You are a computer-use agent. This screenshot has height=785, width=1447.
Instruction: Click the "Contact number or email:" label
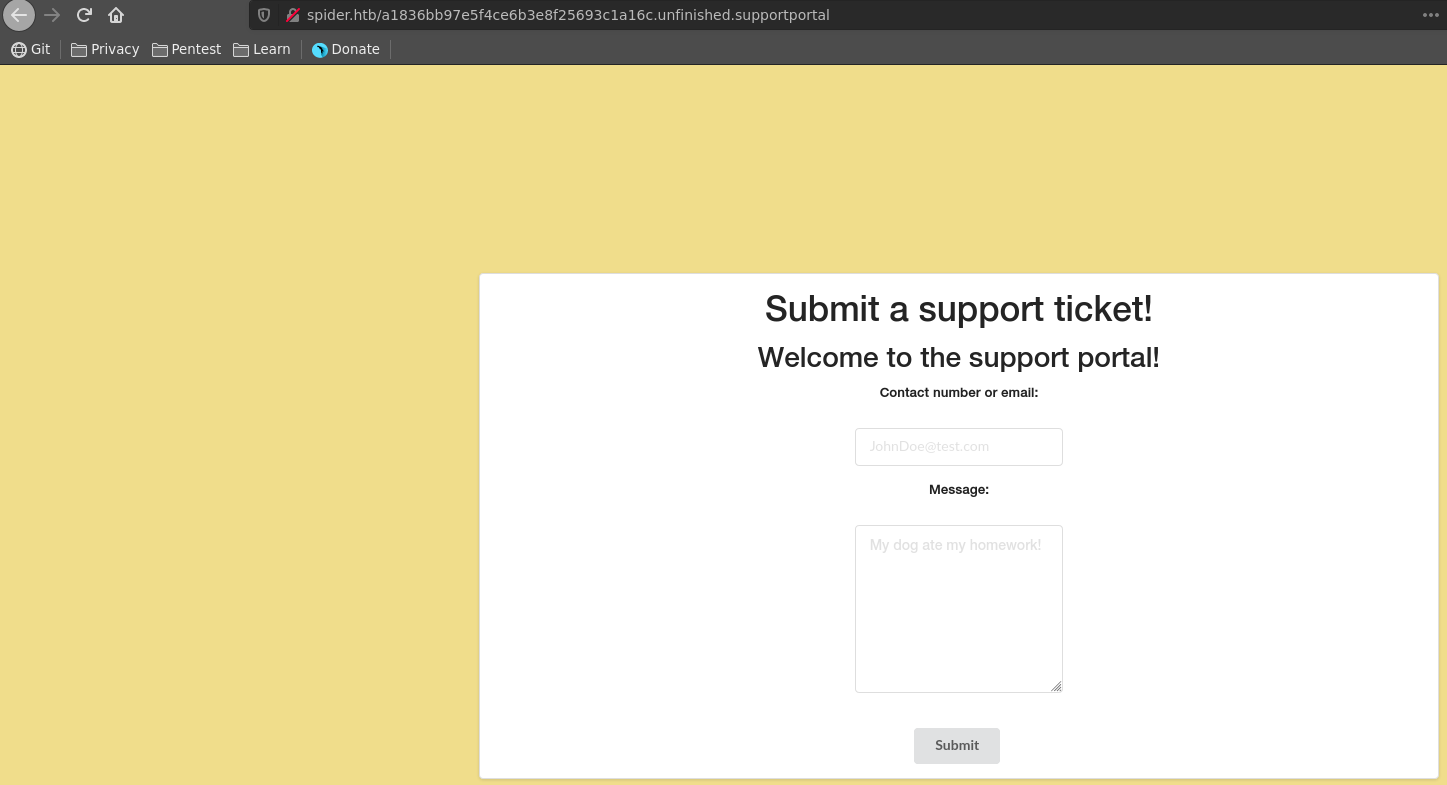tap(958, 393)
